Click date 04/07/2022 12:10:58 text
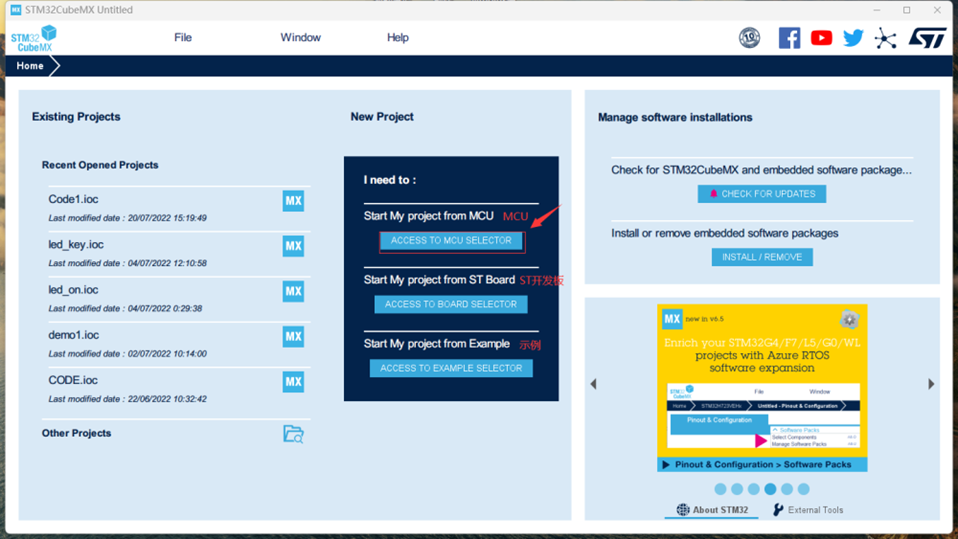The image size is (958, 539). coord(167,263)
